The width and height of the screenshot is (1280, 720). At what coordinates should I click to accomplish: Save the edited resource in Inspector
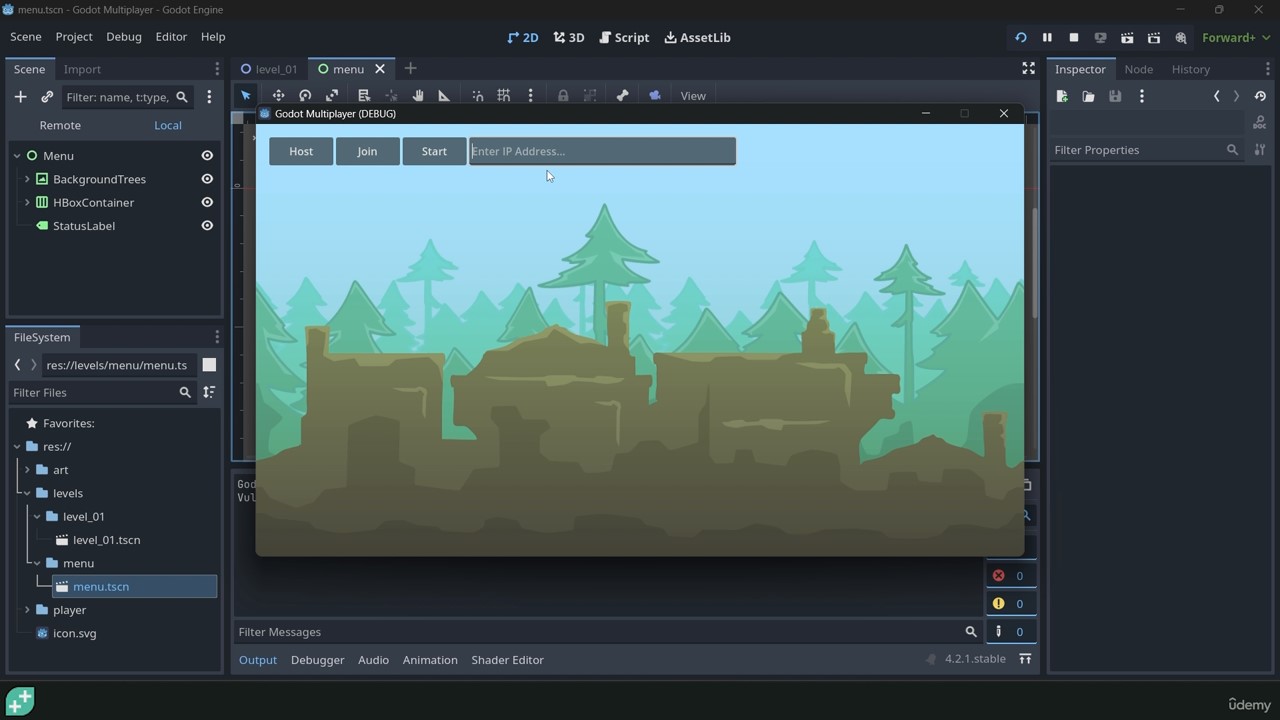pos(1115,96)
